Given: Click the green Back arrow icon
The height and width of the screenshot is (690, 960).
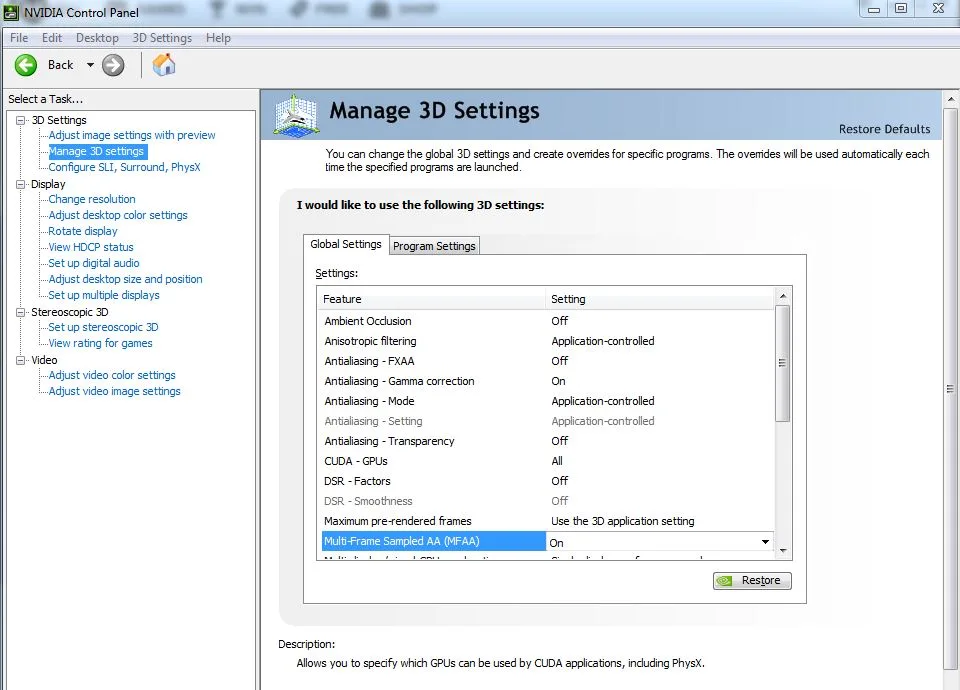Looking at the screenshot, I should tap(26, 65).
